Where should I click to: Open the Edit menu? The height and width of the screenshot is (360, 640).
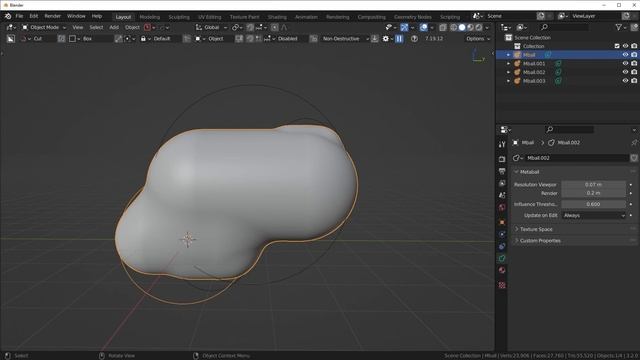tap(33, 16)
